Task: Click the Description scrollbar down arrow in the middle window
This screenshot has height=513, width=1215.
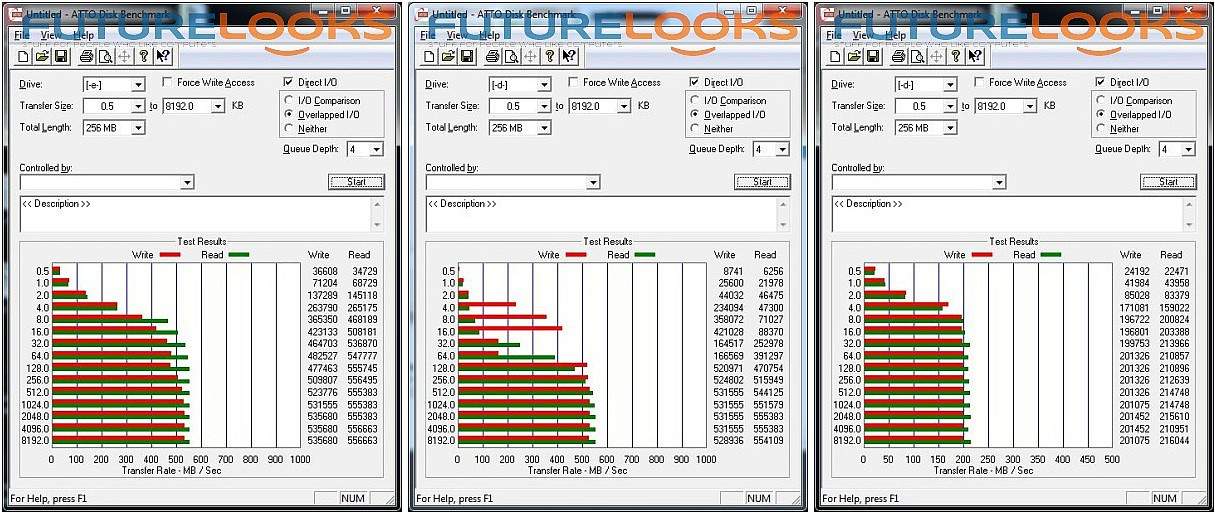Action: pyautogui.click(x=782, y=226)
